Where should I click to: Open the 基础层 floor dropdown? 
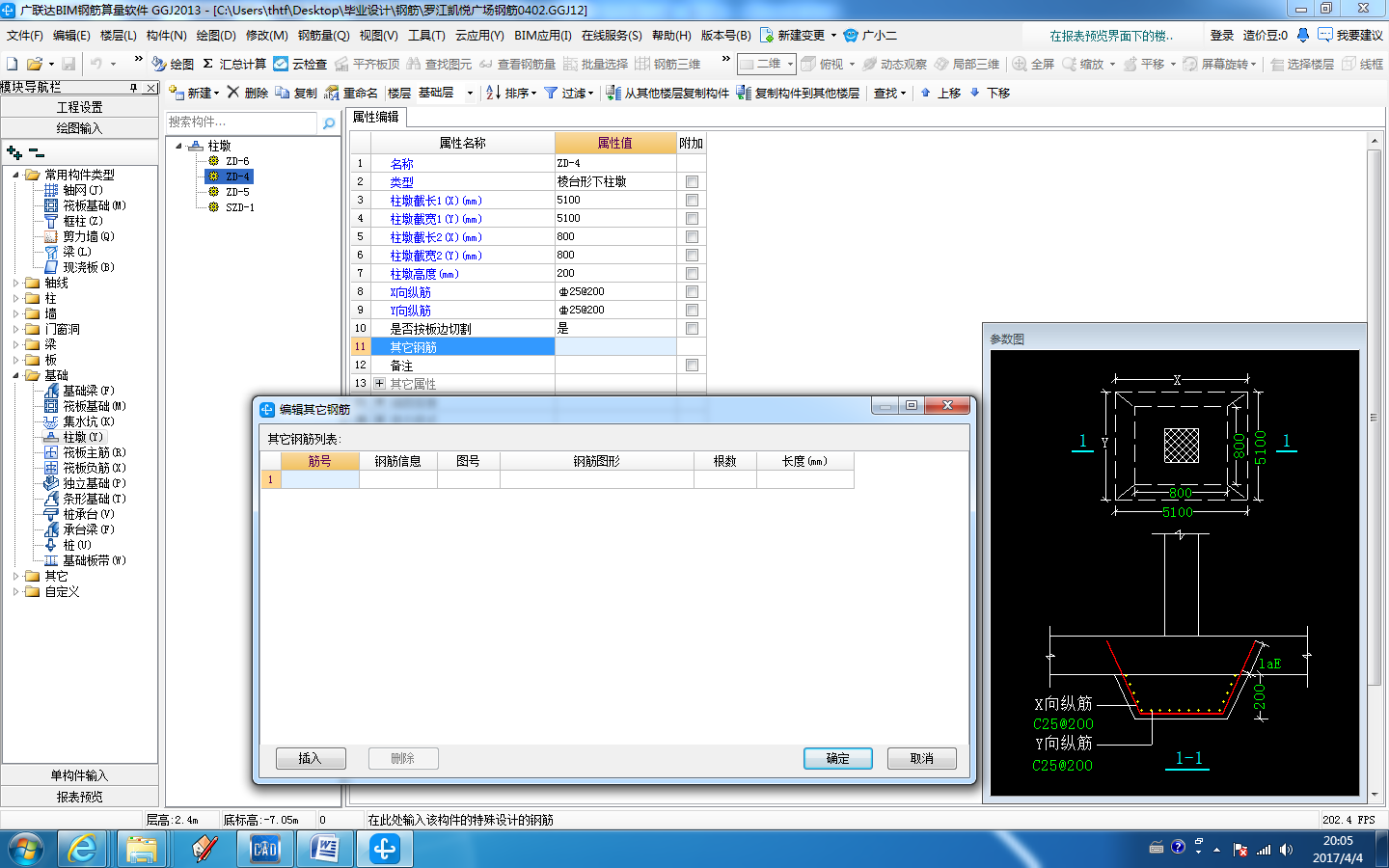pyautogui.click(x=471, y=94)
